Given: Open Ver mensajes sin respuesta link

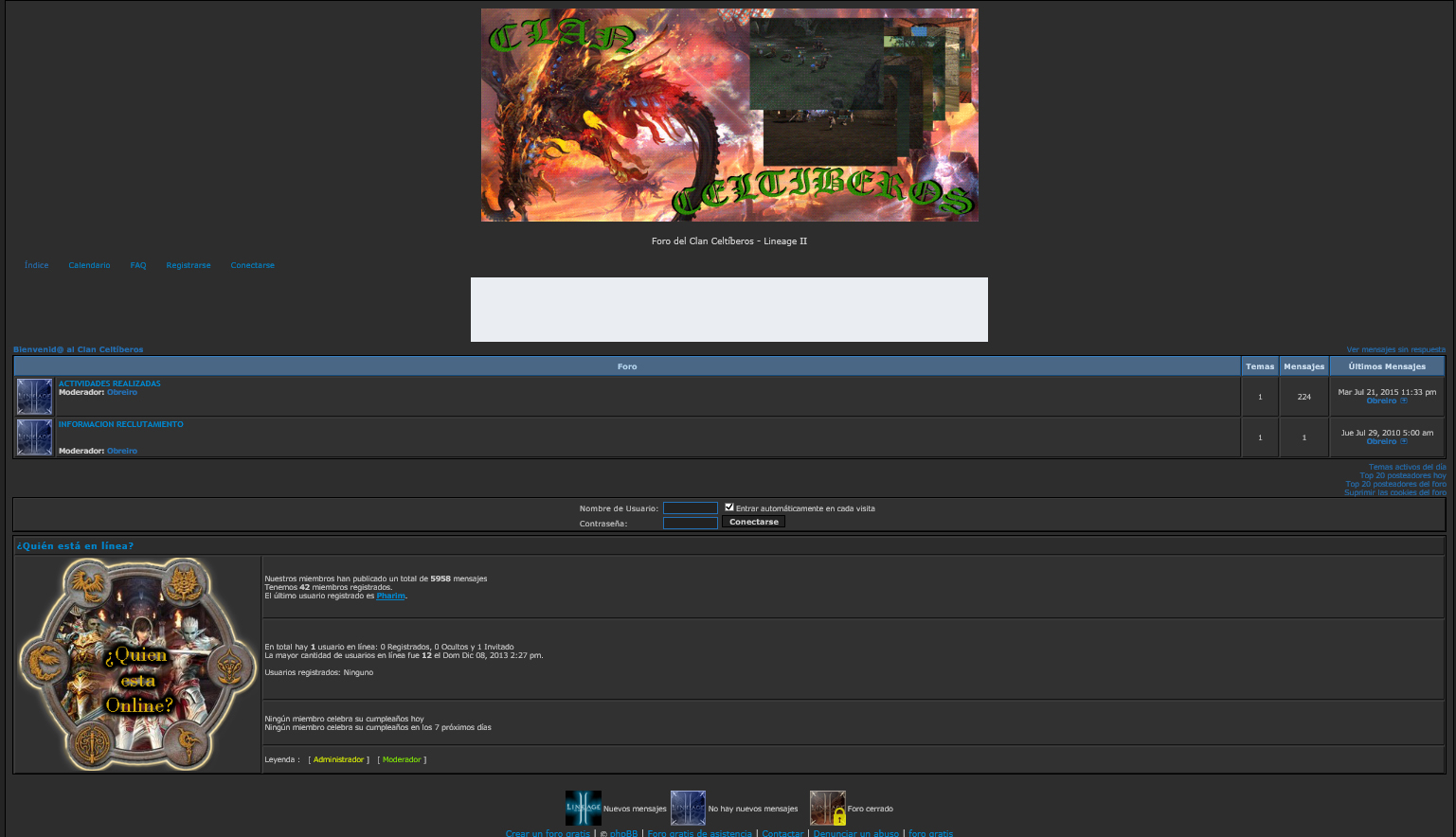Looking at the screenshot, I should 1396,349.
